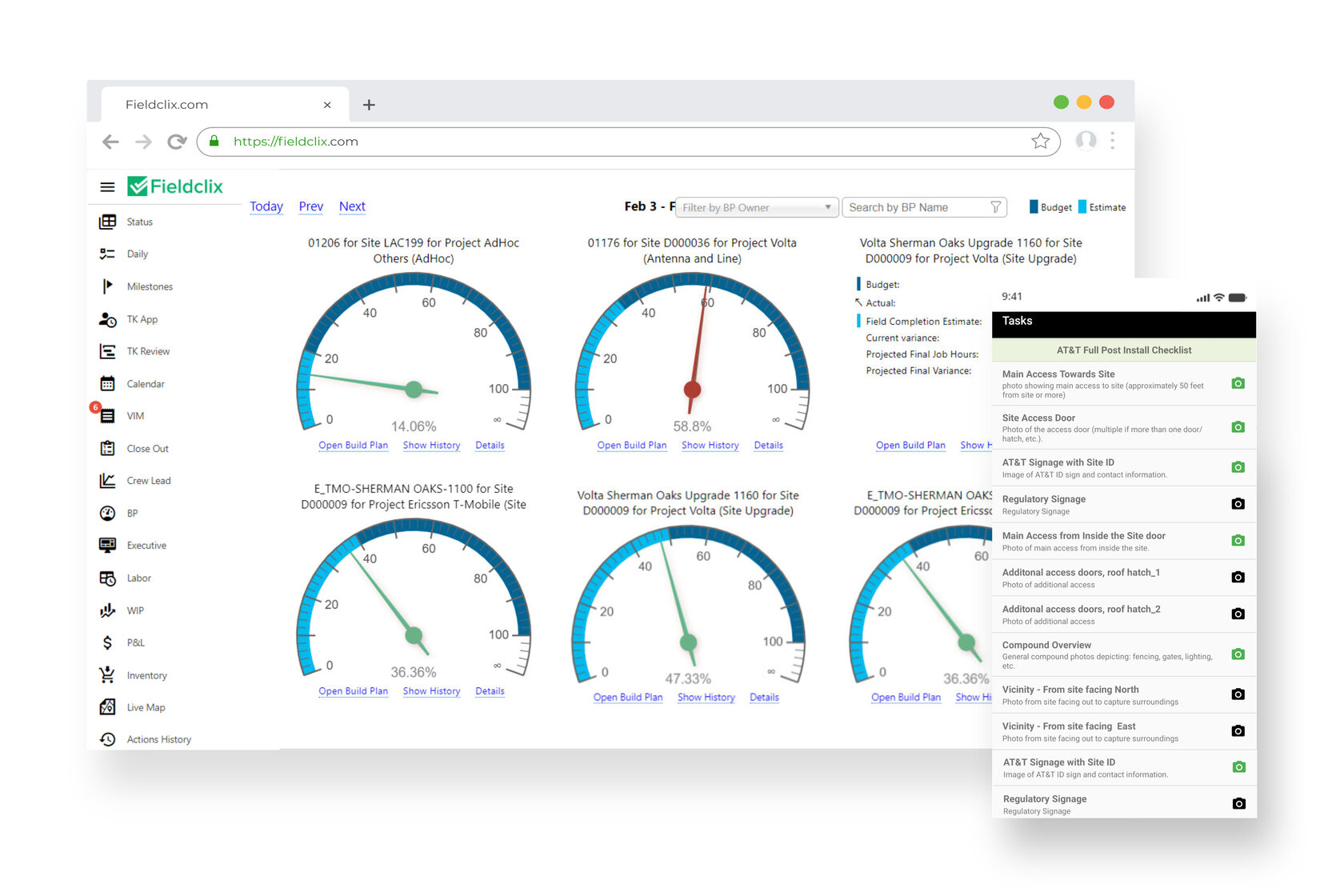Select the VIM icon with notification badge
Viewport: 1344px width, 896px height.
(x=107, y=416)
